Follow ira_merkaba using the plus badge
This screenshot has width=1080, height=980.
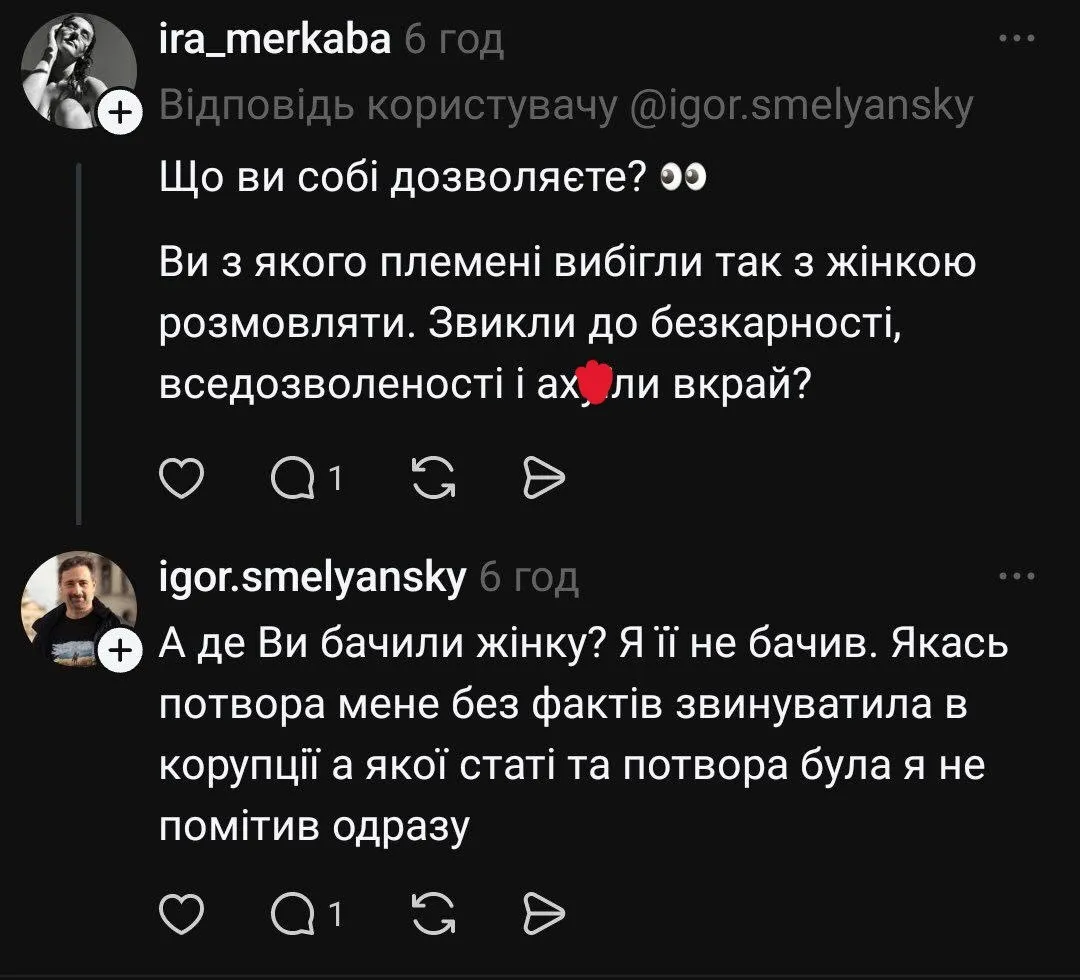[x=119, y=112]
